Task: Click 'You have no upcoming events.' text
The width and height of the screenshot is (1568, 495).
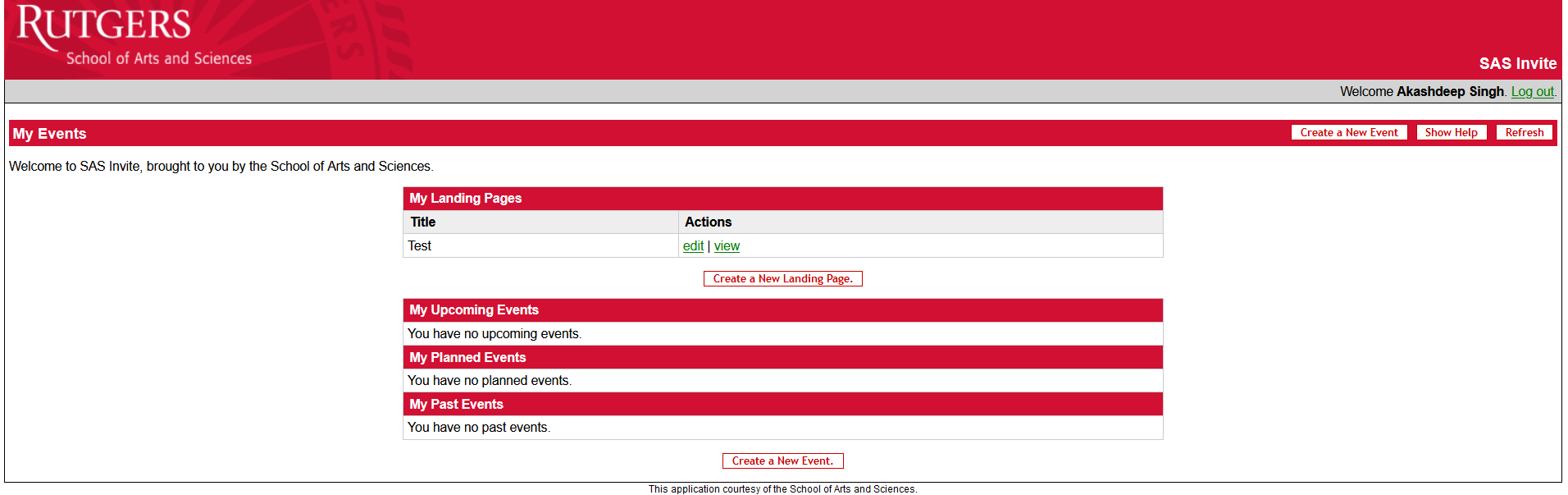Action: click(495, 333)
